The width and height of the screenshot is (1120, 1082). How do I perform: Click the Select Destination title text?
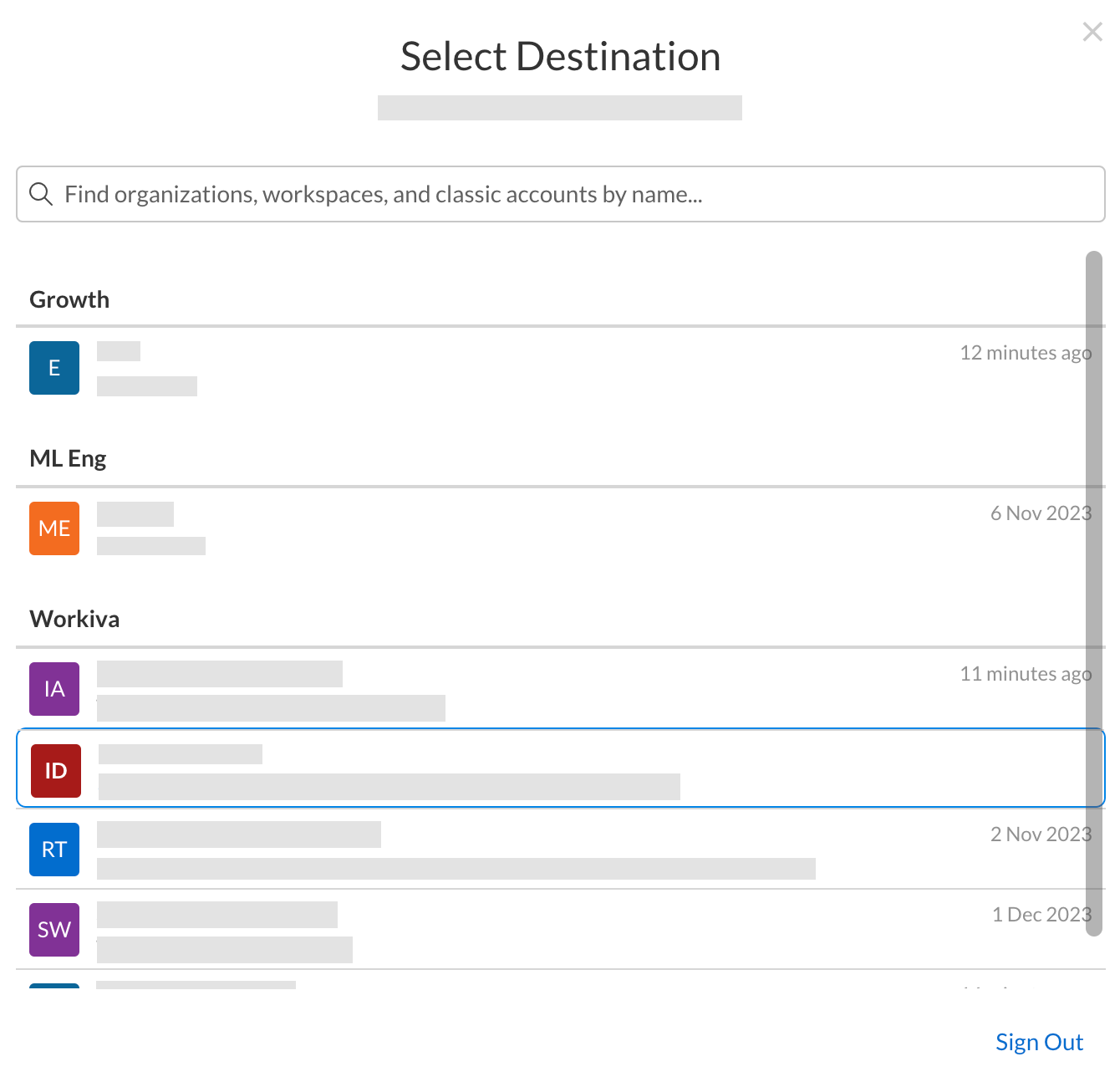[560, 57]
